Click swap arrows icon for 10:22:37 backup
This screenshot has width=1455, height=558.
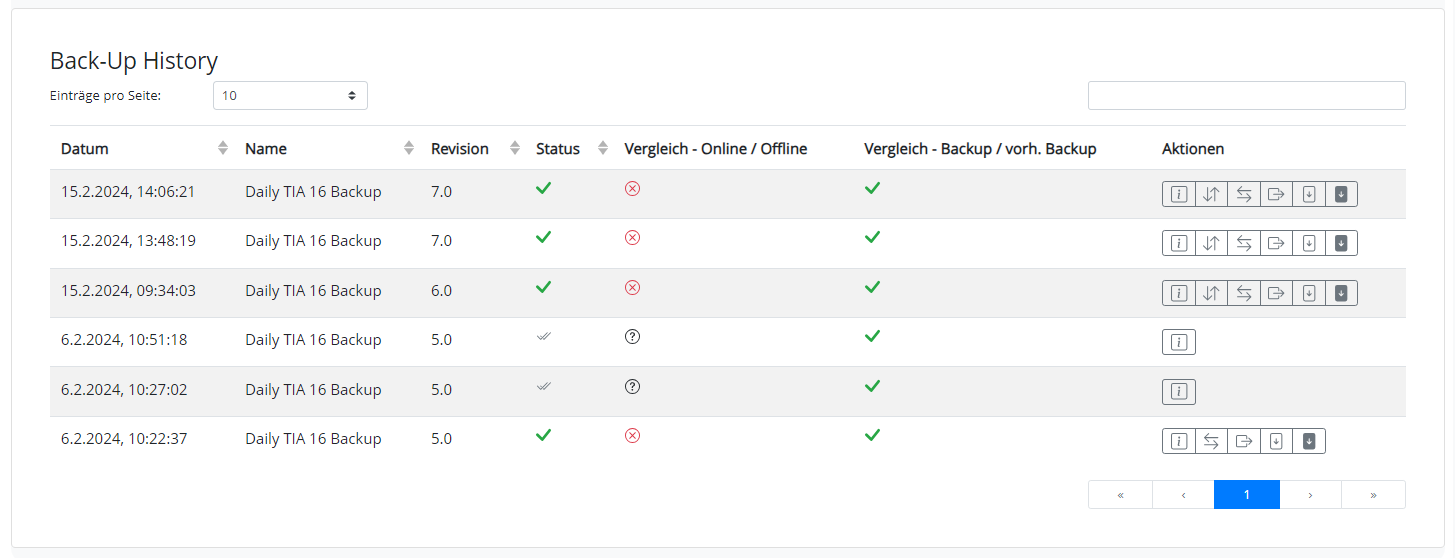[x=1211, y=441]
